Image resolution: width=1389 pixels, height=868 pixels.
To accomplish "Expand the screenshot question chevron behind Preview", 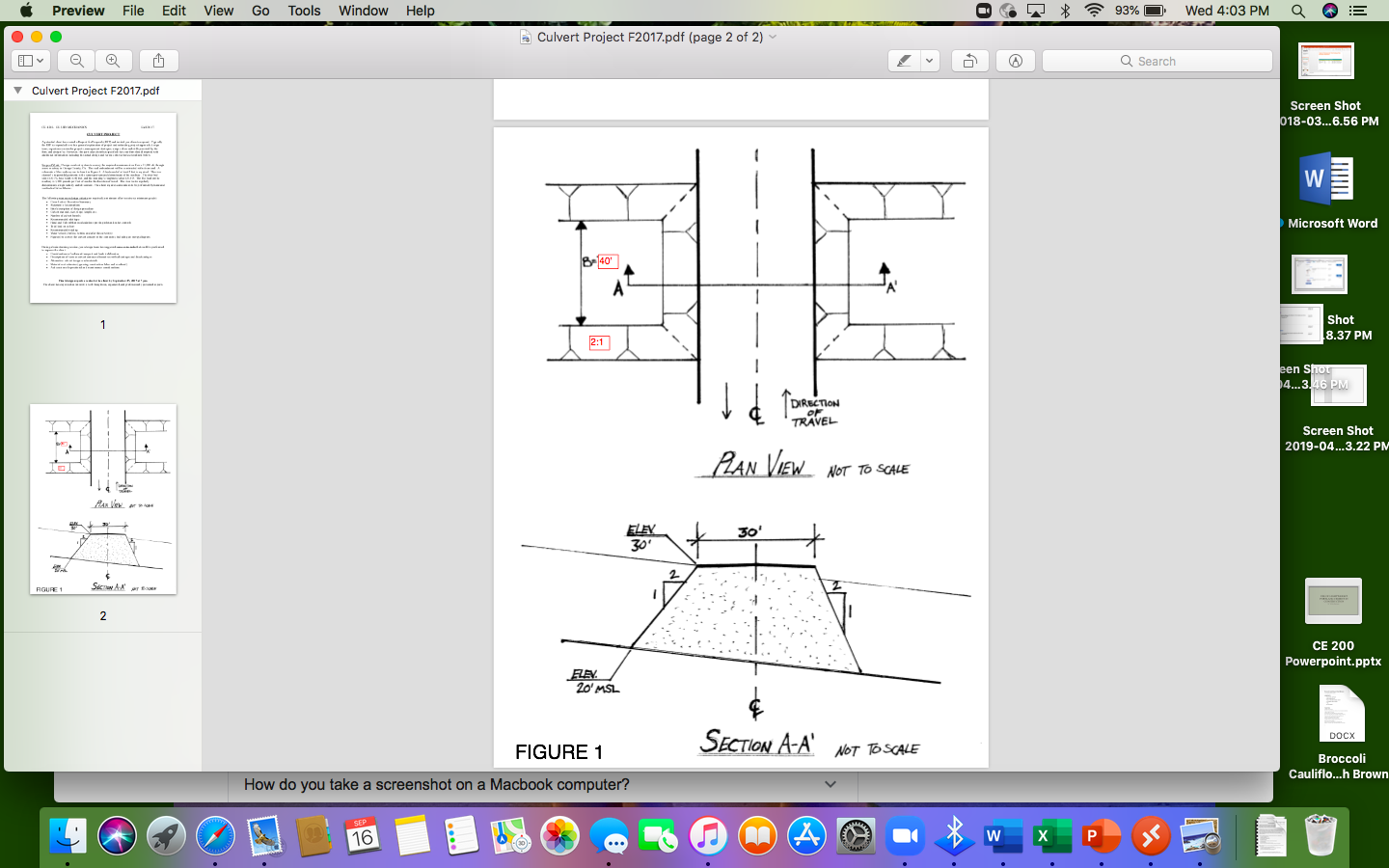I will [831, 784].
